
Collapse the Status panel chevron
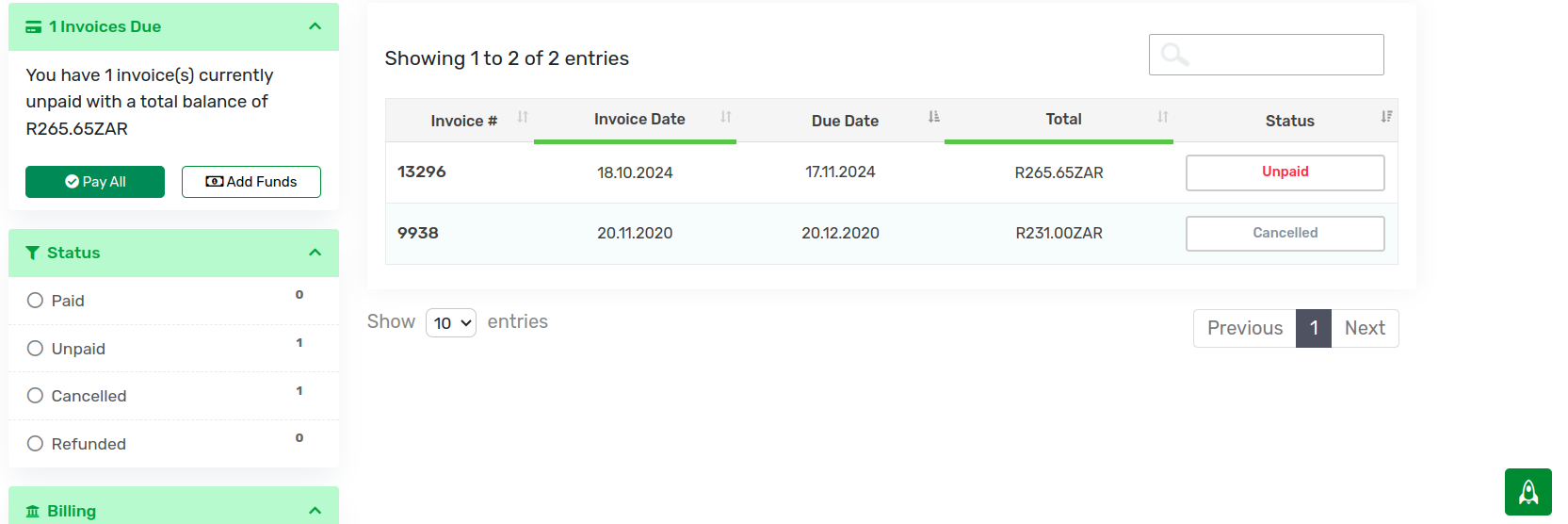click(315, 253)
